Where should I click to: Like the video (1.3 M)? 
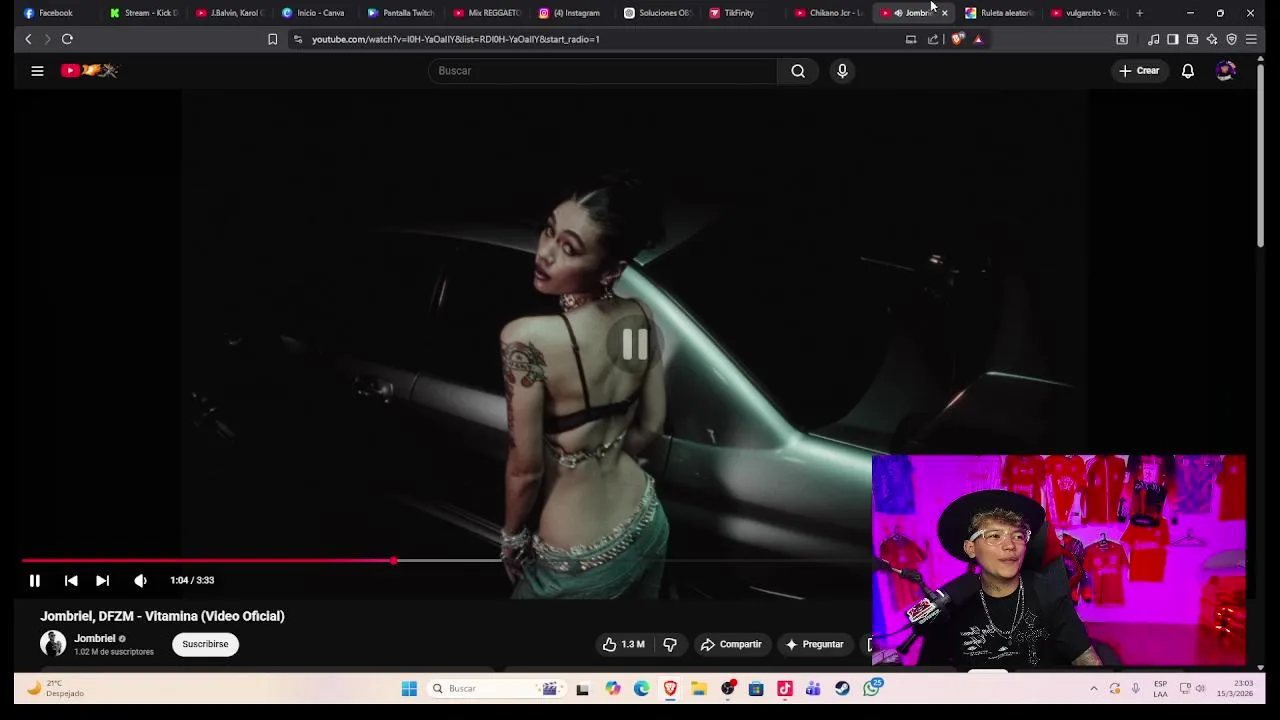[623, 644]
